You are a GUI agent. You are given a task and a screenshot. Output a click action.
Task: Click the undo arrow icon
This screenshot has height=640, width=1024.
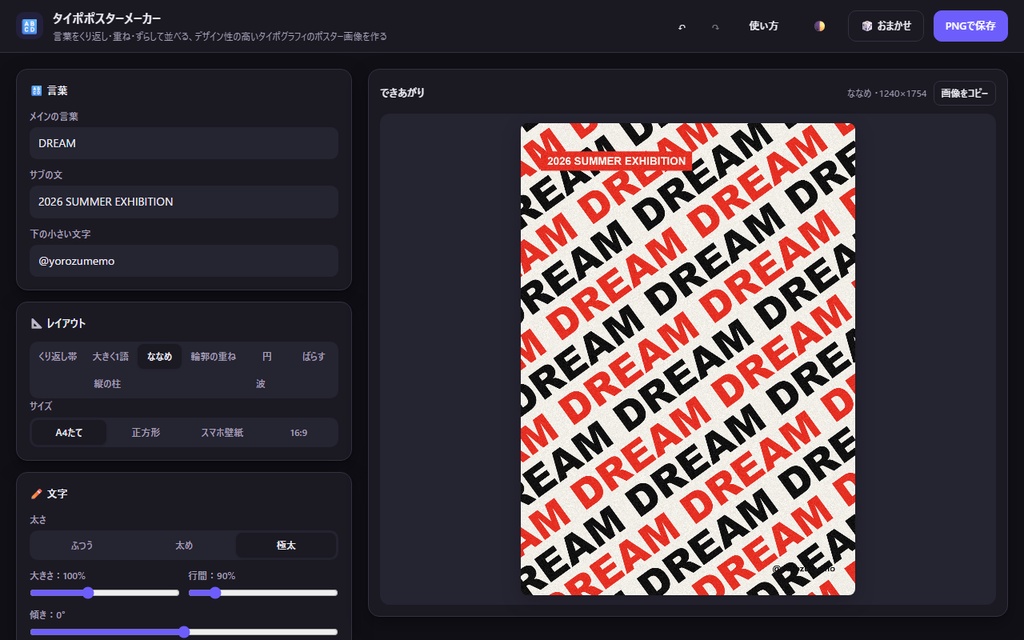682,27
